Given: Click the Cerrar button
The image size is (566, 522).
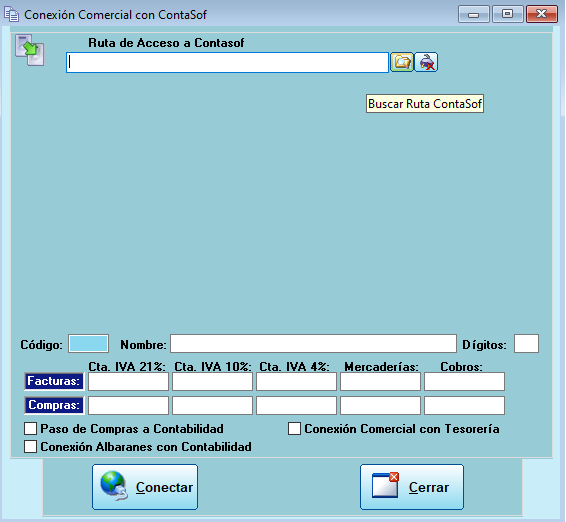Looking at the screenshot, I should click(x=412, y=487).
